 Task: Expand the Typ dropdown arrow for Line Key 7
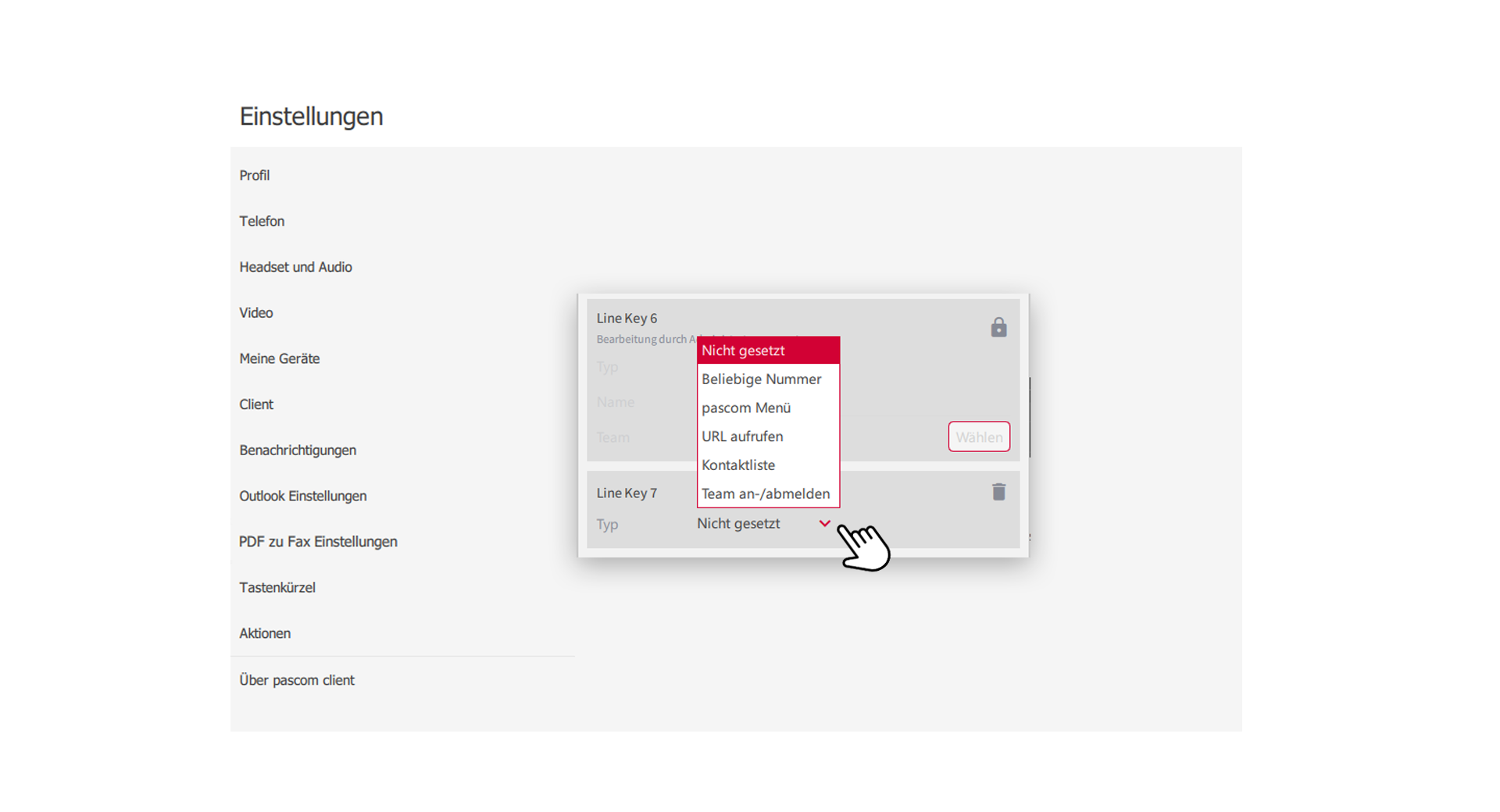click(824, 523)
